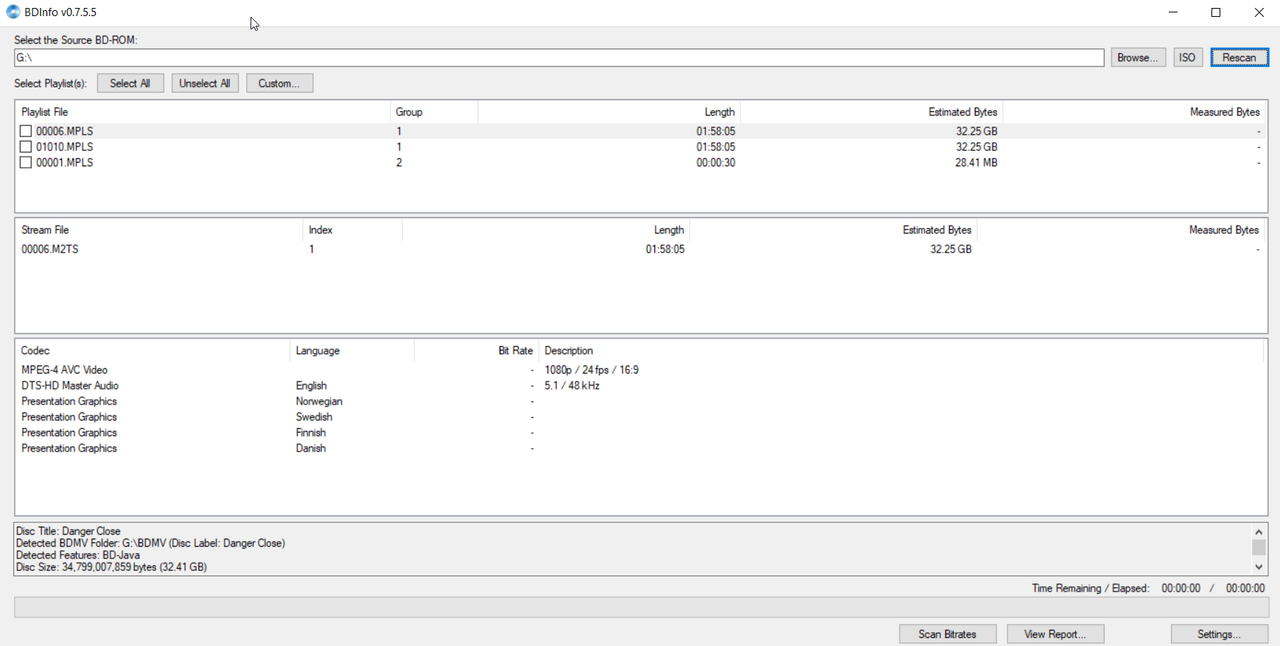Select the 00006.M2TS stream file row
This screenshot has width=1280, height=646.
(640, 249)
